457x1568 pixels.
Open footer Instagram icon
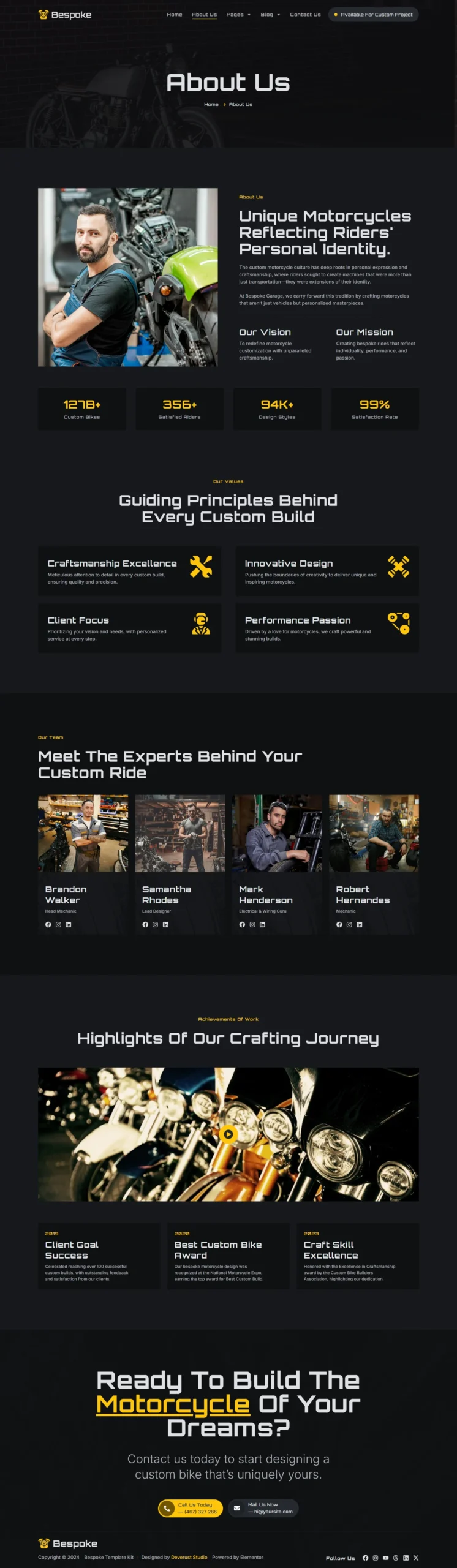coord(376,1558)
